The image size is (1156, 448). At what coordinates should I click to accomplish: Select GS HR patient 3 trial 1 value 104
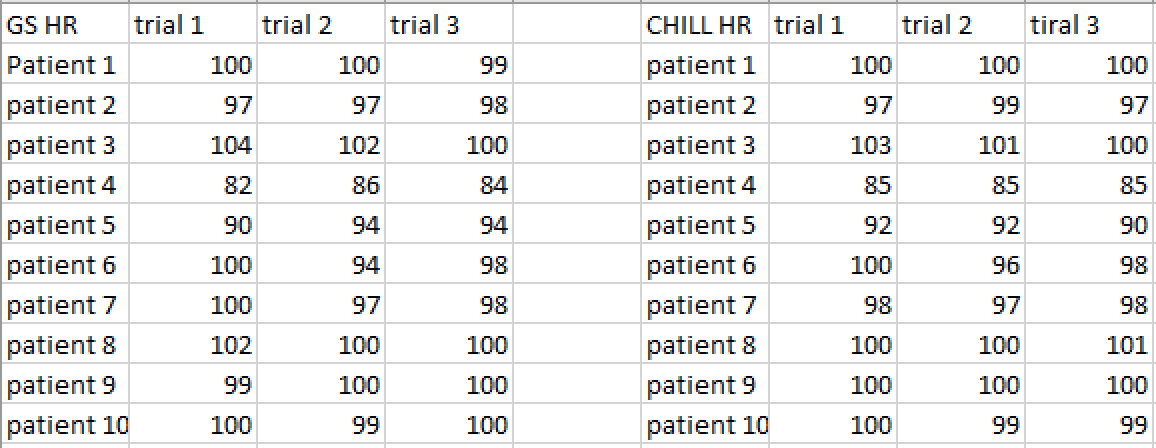(x=193, y=145)
